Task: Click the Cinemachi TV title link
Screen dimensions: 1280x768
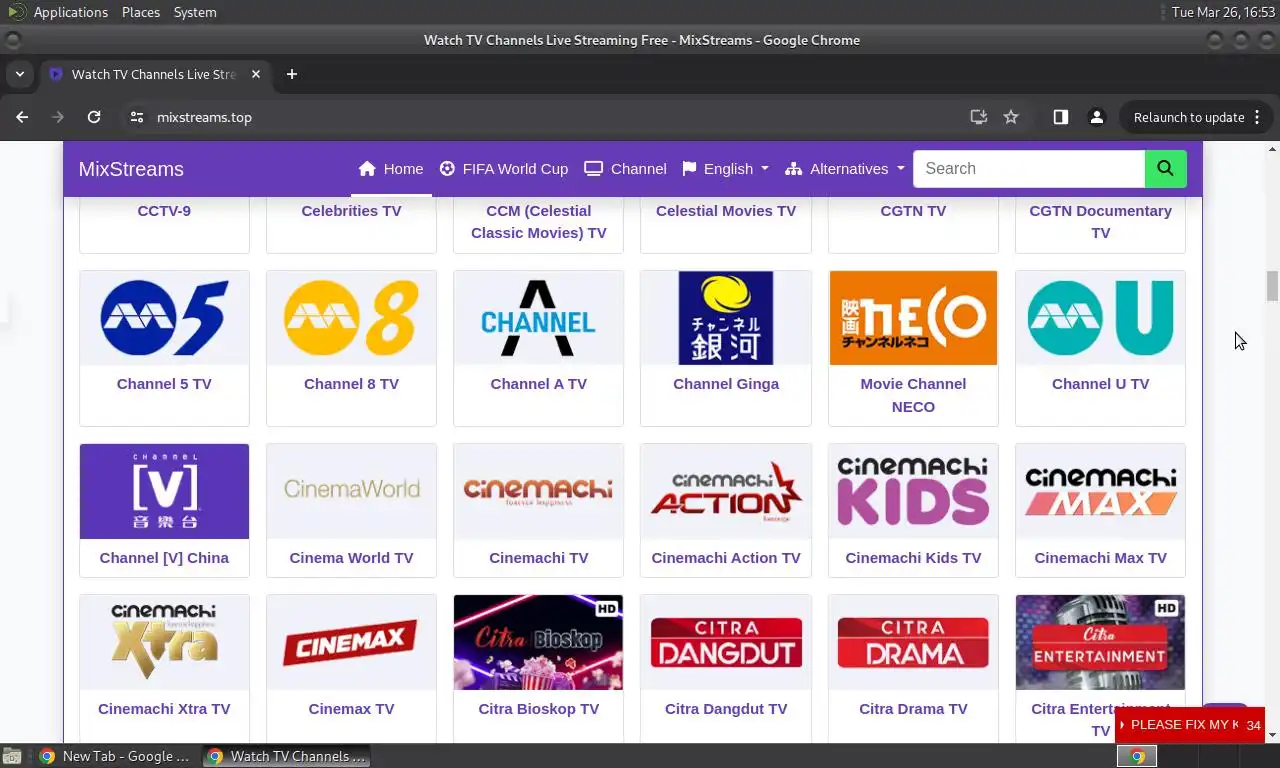Action: coord(538,558)
